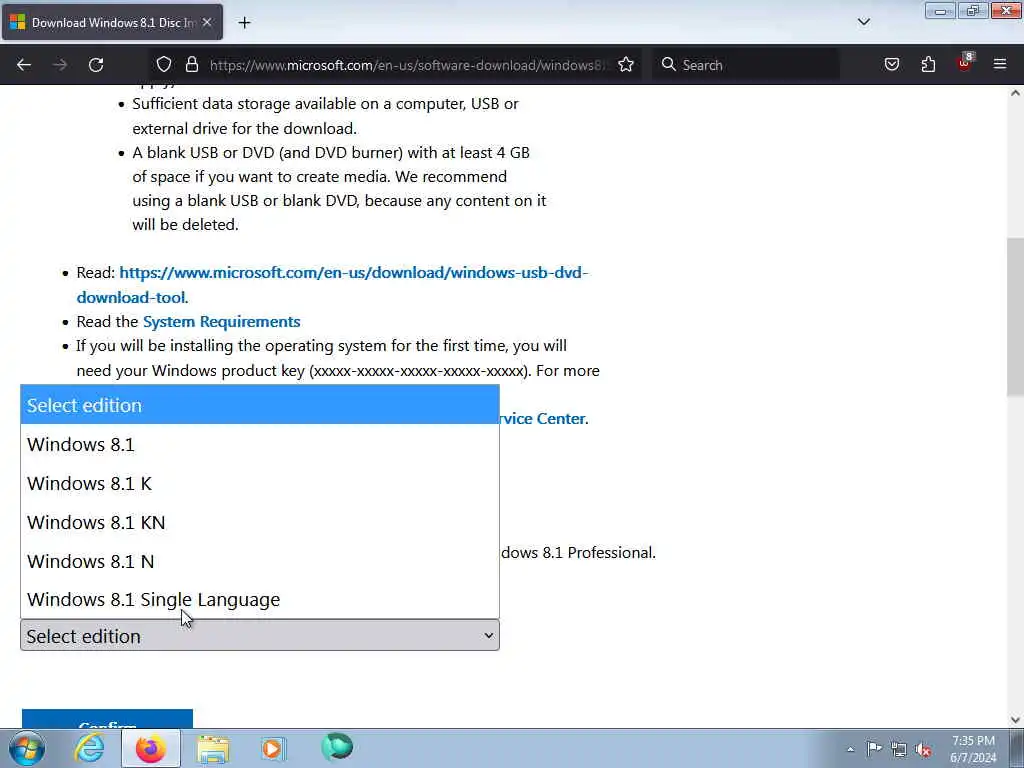Open the tracking protection shield
The image size is (1024, 768).
pos(164,65)
